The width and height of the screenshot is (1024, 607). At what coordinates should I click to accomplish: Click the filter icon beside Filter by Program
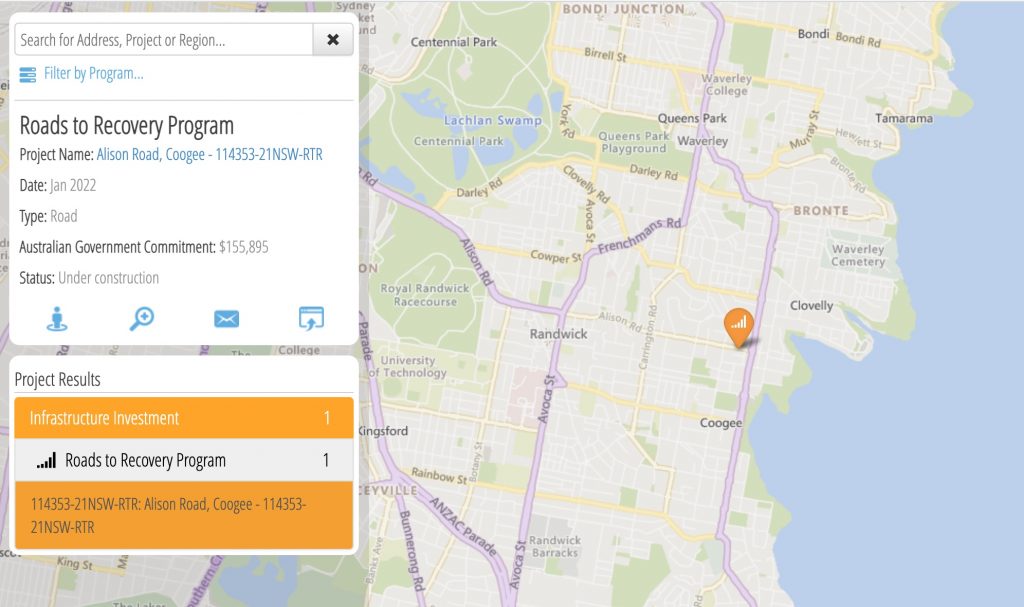point(28,74)
